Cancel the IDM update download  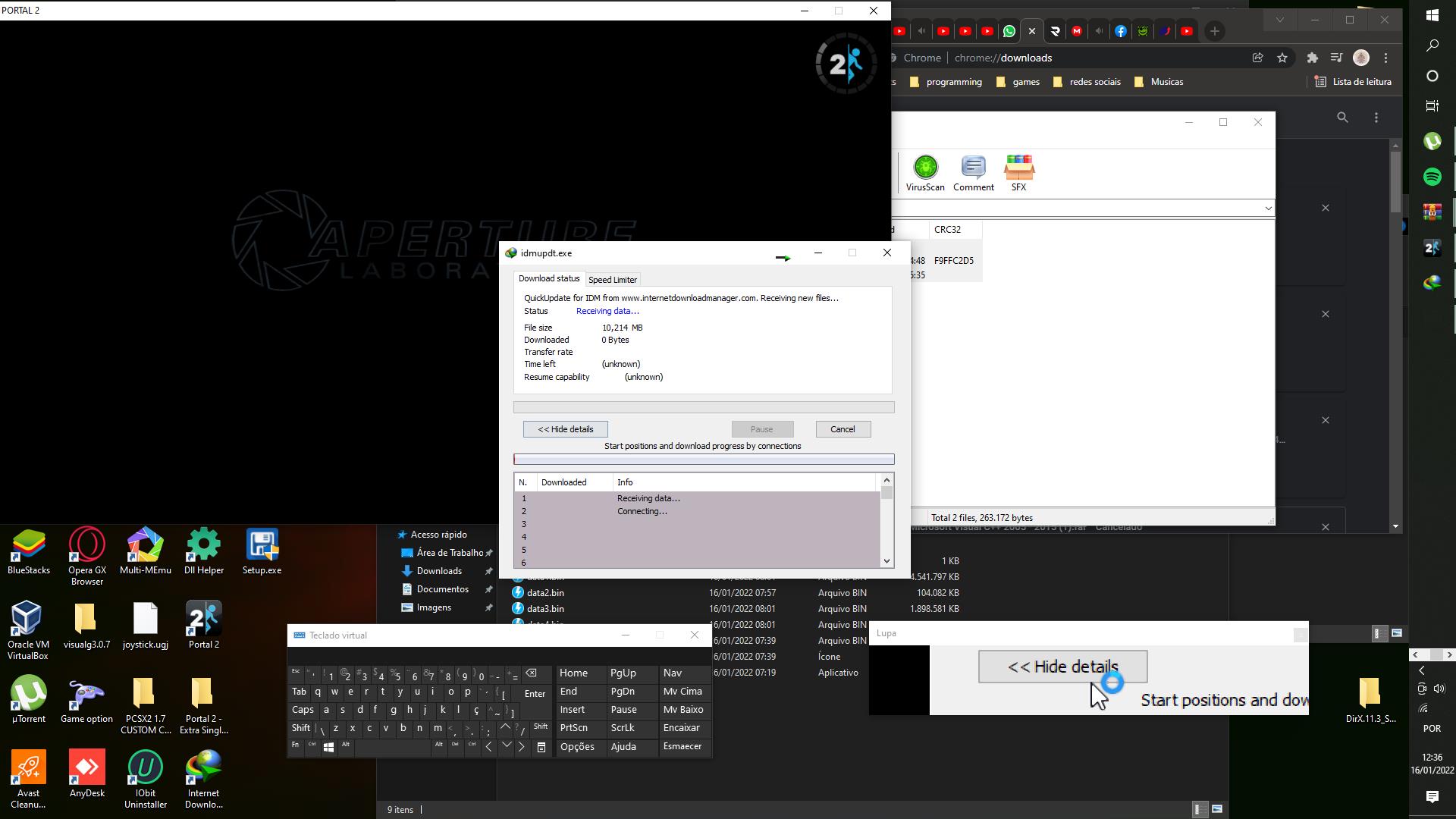tap(843, 429)
